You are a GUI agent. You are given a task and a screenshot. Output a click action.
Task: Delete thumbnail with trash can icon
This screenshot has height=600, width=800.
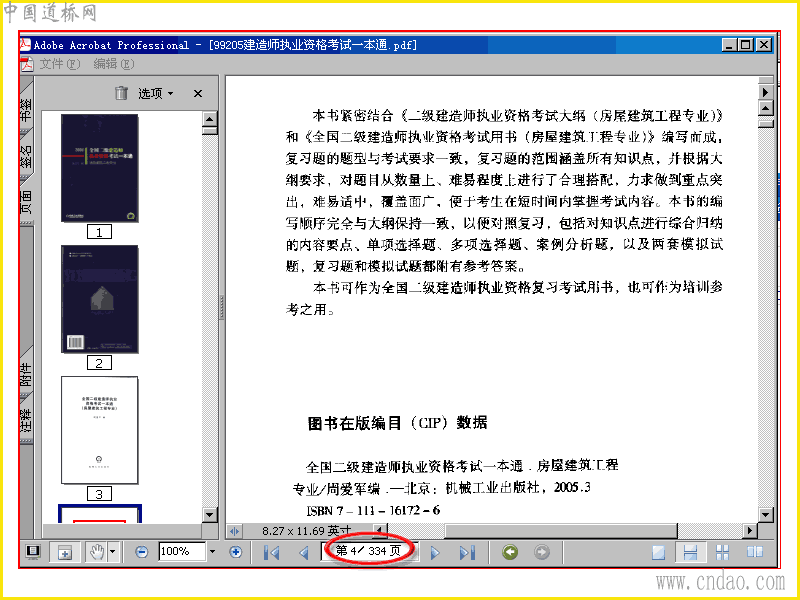tap(121, 93)
